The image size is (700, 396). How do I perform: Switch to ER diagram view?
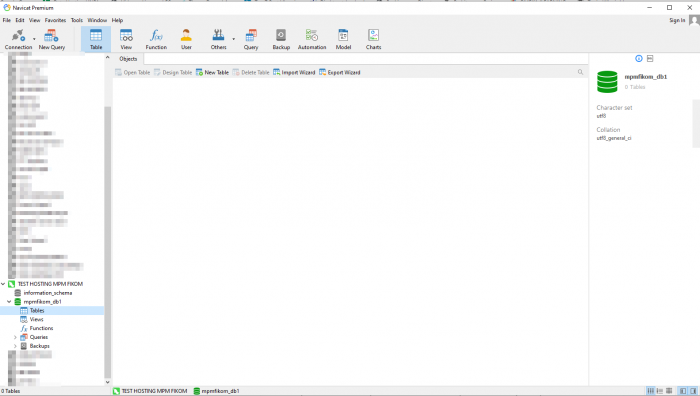(x=669, y=391)
